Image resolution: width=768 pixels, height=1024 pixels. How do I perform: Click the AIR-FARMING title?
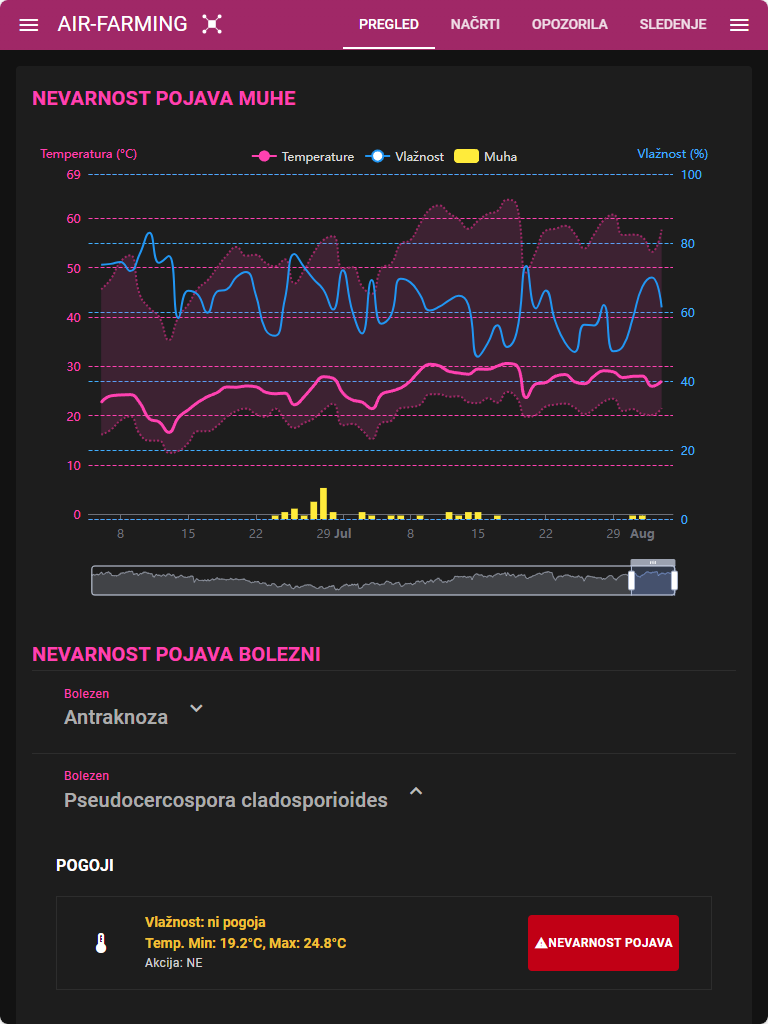122,24
